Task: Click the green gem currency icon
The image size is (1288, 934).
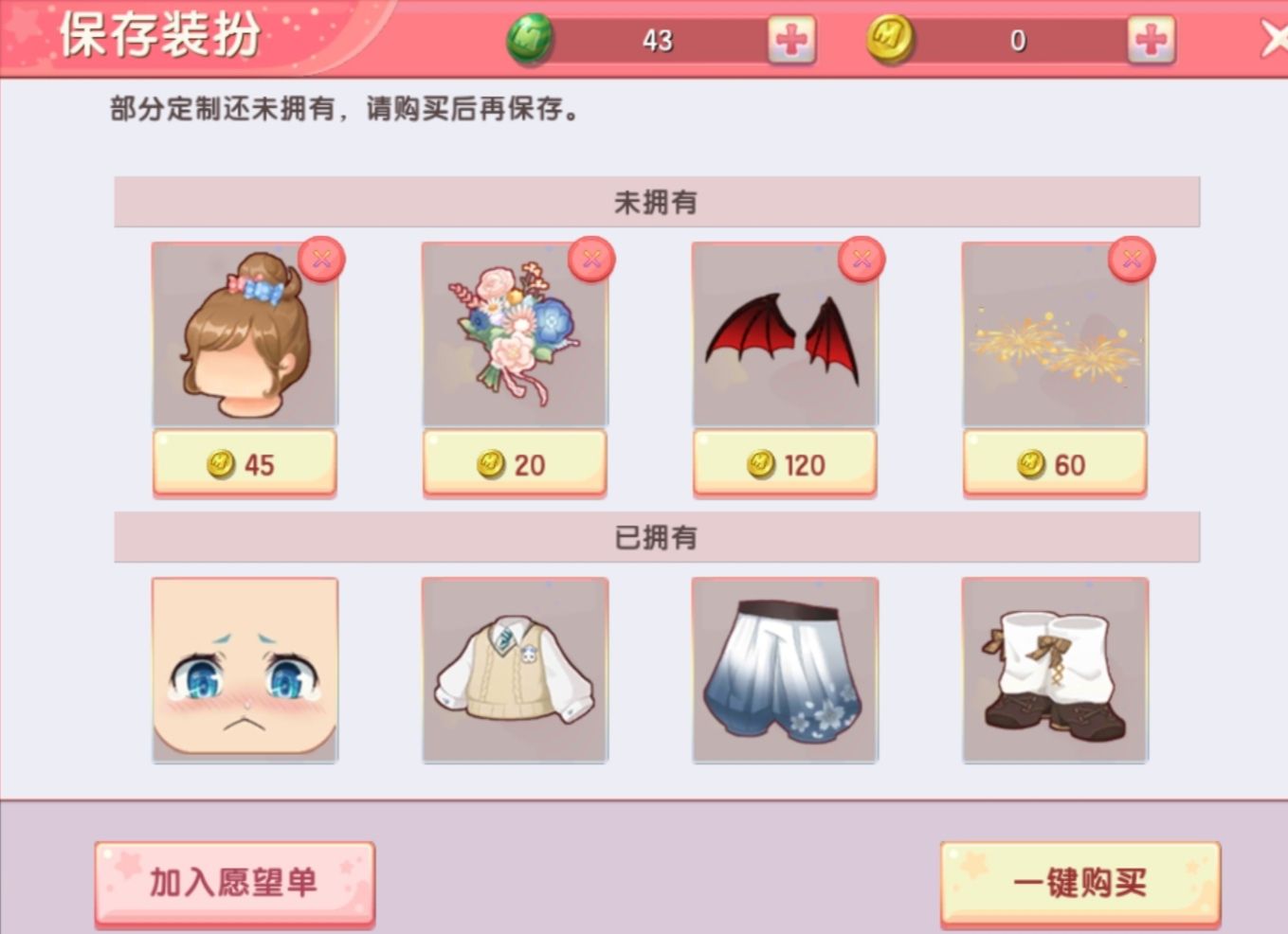Action: pyautogui.click(x=529, y=40)
